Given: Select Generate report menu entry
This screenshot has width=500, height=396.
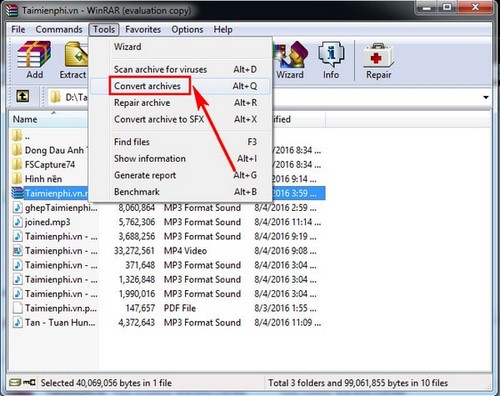Looking at the screenshot, I should coord(180,175).
